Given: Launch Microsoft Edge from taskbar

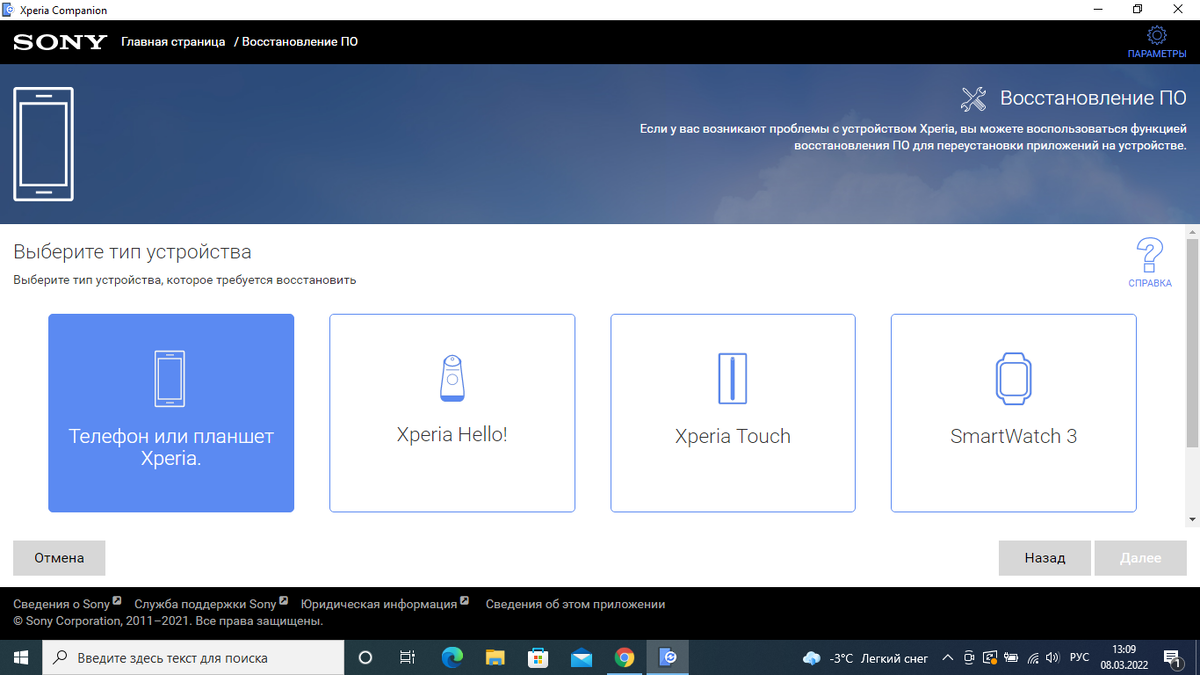Looking at the screenshot, I should pos(453,658).
